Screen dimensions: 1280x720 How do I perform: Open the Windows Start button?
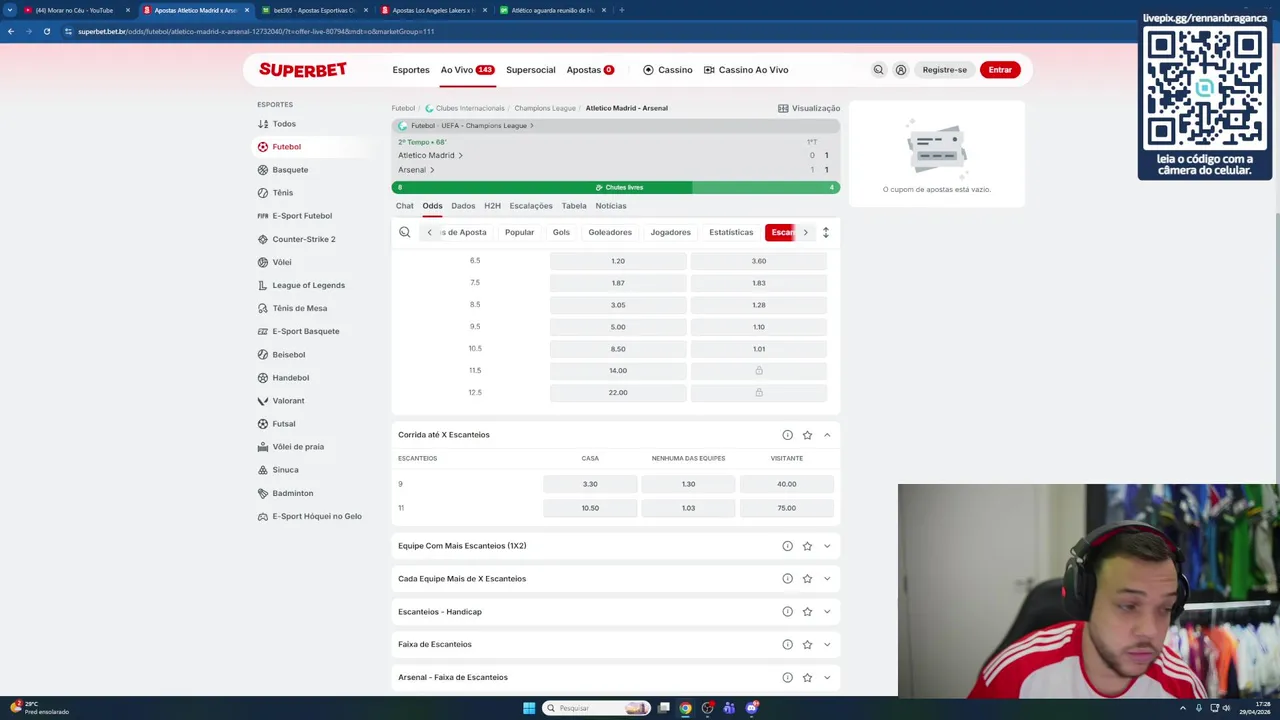click(x=529, y=708)
